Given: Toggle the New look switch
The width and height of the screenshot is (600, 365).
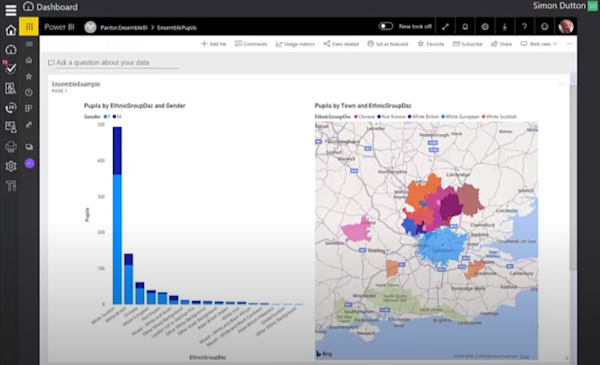Looking at the screenshot, I should pyautogui.click(x=386, y=26).
